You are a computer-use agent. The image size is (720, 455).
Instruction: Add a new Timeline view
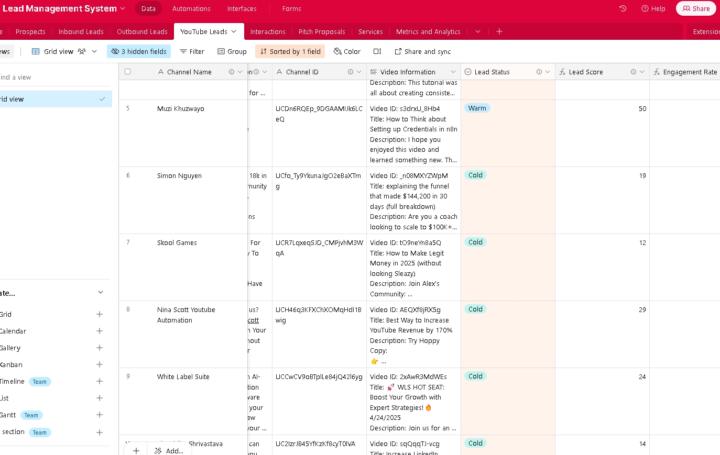(99, 382)
